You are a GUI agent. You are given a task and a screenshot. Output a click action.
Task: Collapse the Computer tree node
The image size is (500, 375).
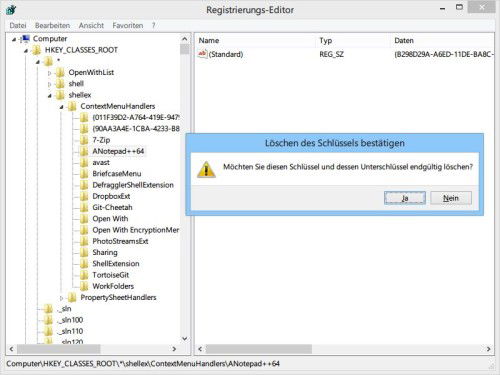(x=14, y=39)
